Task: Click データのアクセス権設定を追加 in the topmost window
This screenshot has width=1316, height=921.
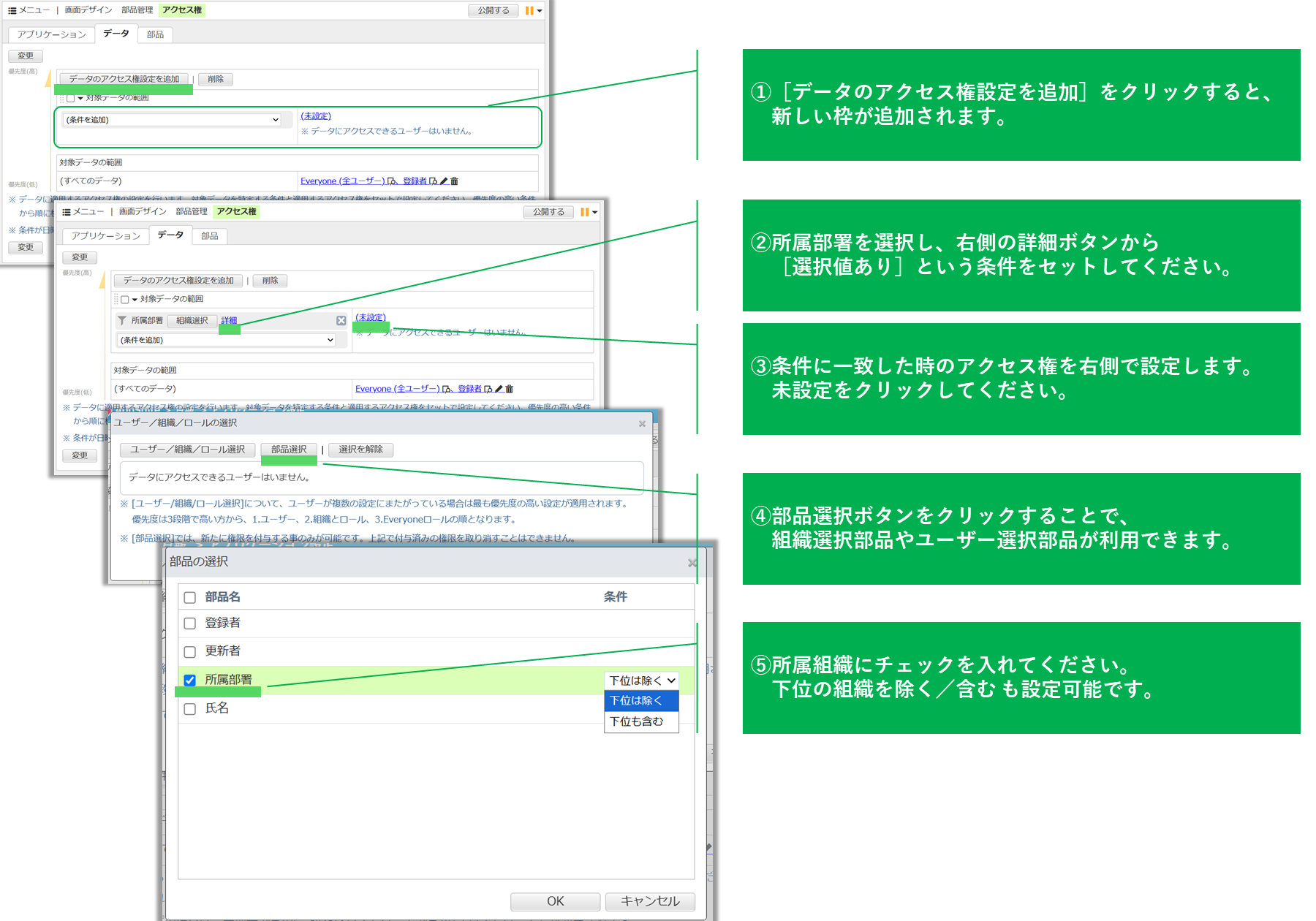Action: pyautogui.click(x=124, y=79)
